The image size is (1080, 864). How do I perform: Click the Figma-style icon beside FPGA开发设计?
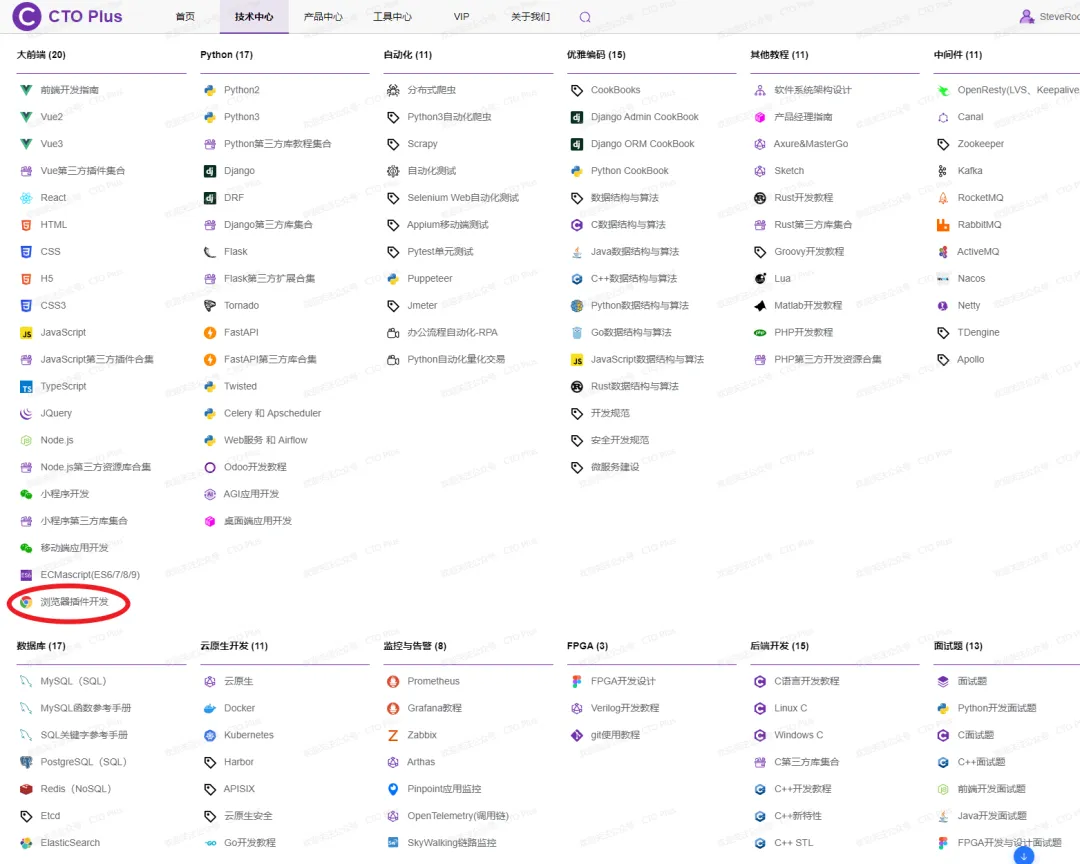tap(577, 681)
